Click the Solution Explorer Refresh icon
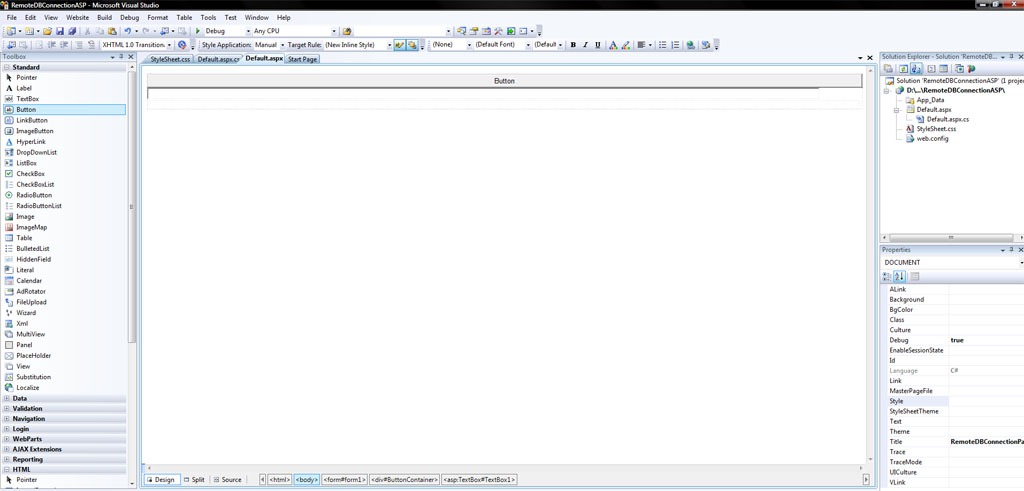This screenshot has height=491, width=1024. click(903, 69)
